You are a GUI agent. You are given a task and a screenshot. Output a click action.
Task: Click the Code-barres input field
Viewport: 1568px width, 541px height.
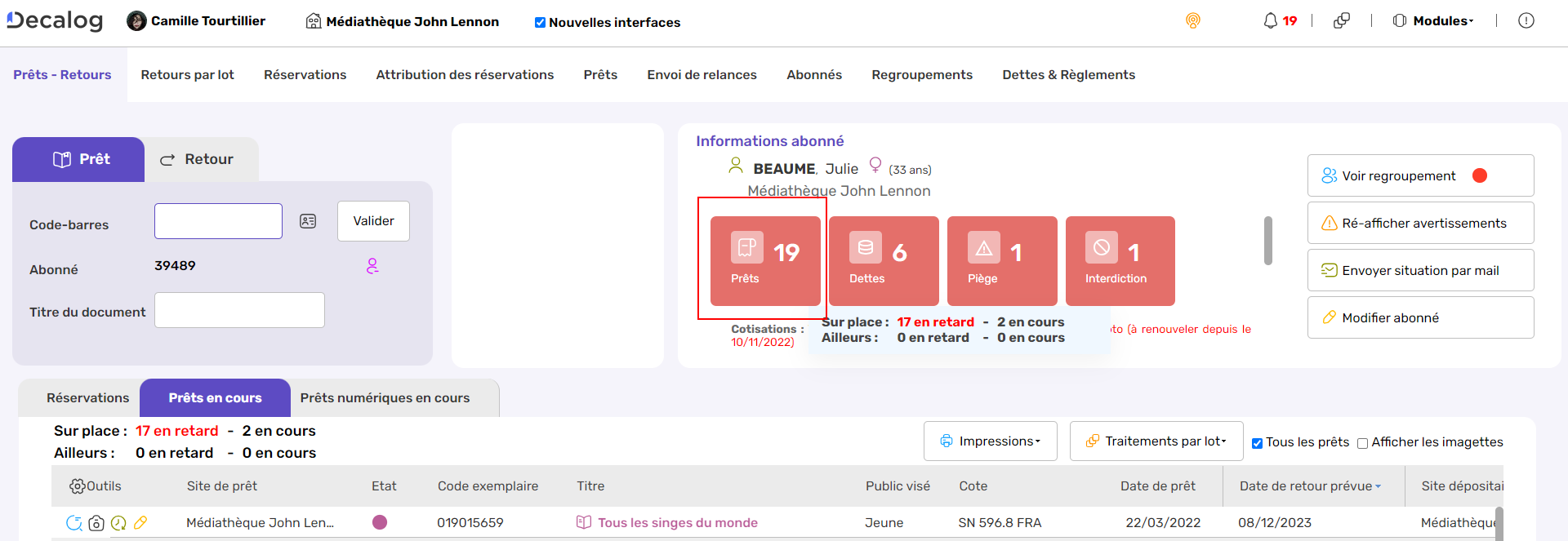[x=218, y=221]
